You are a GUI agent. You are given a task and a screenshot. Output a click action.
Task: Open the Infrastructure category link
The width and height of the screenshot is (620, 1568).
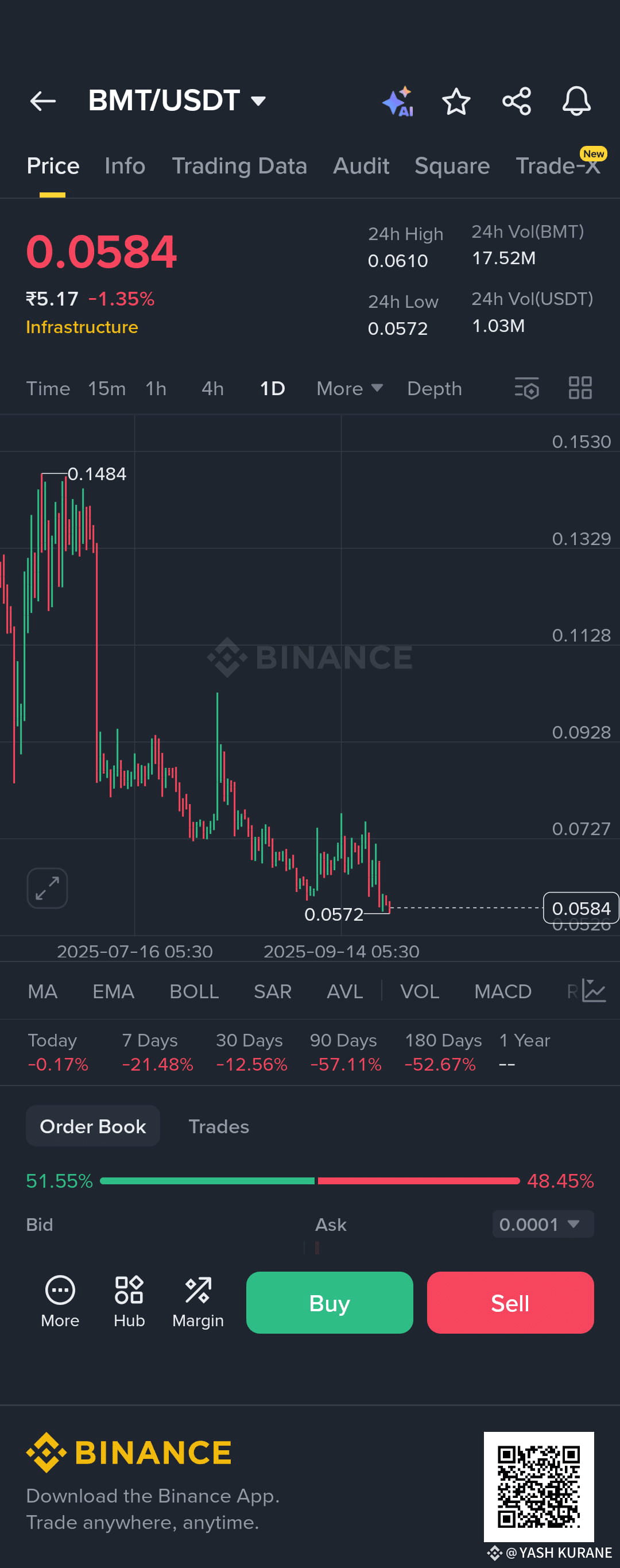(x=82, y=327)
